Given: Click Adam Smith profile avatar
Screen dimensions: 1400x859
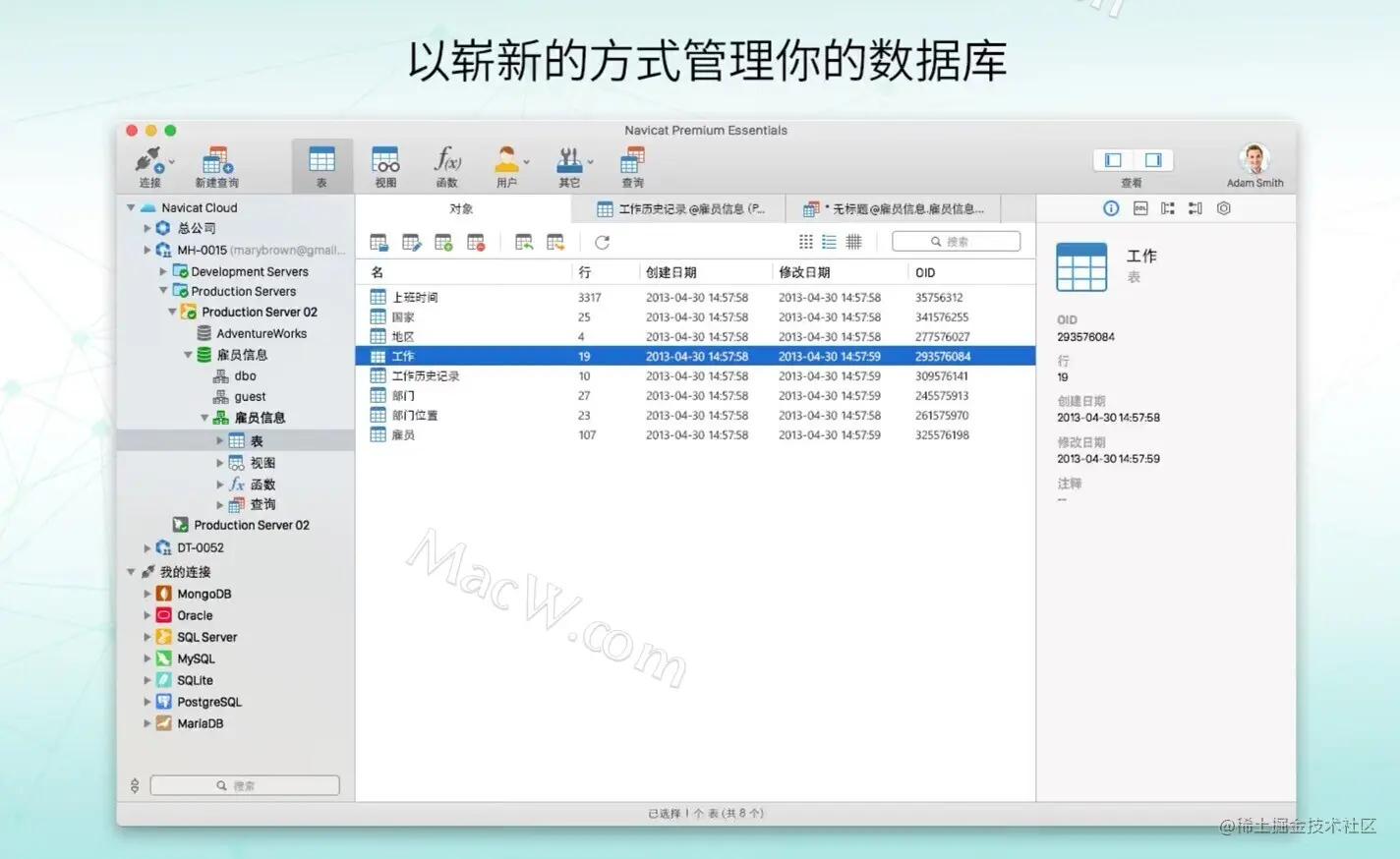Looking at the screenshot, I should click(x=1254, y=158).
